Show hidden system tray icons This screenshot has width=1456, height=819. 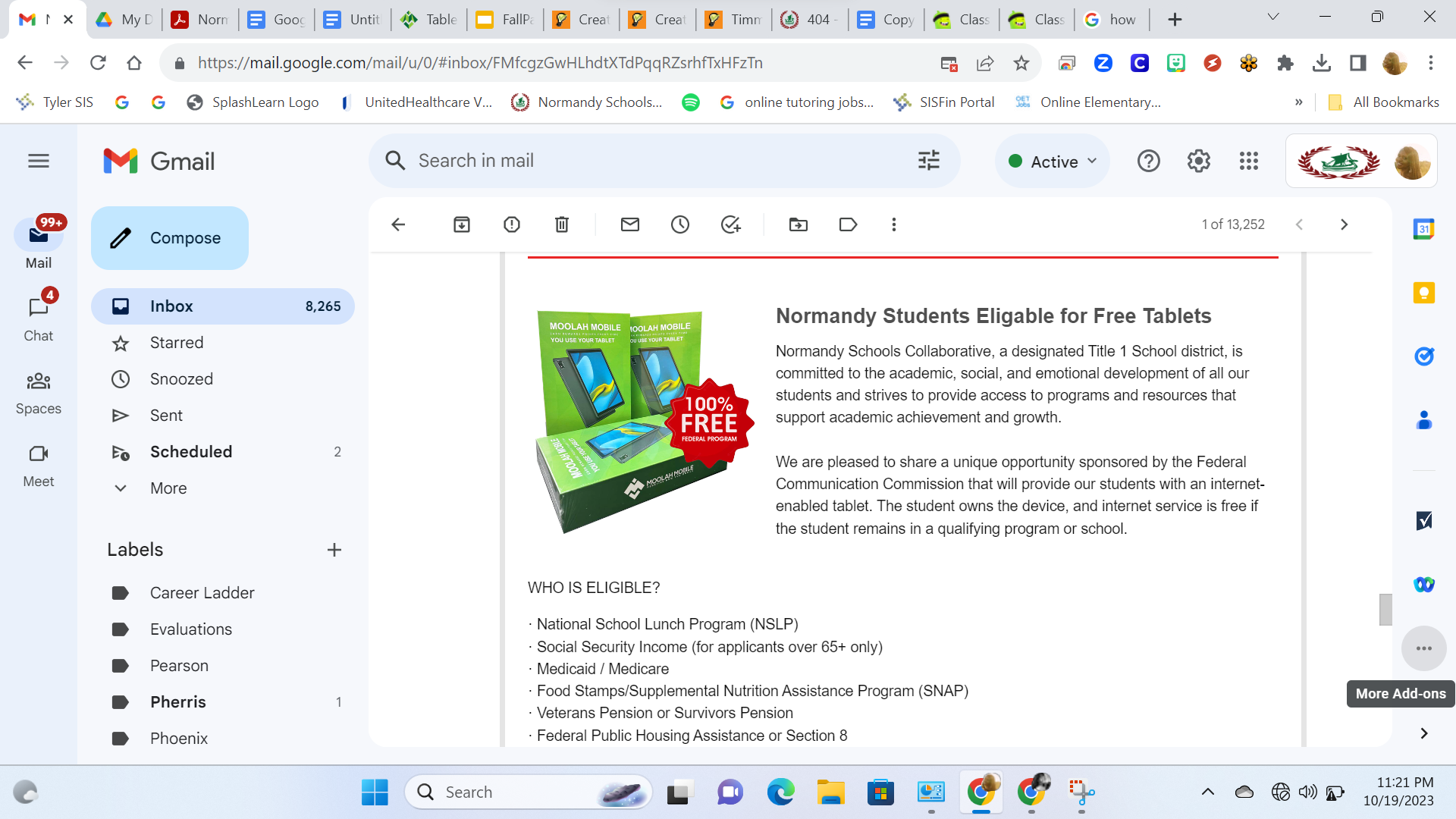click(1208, 792)
